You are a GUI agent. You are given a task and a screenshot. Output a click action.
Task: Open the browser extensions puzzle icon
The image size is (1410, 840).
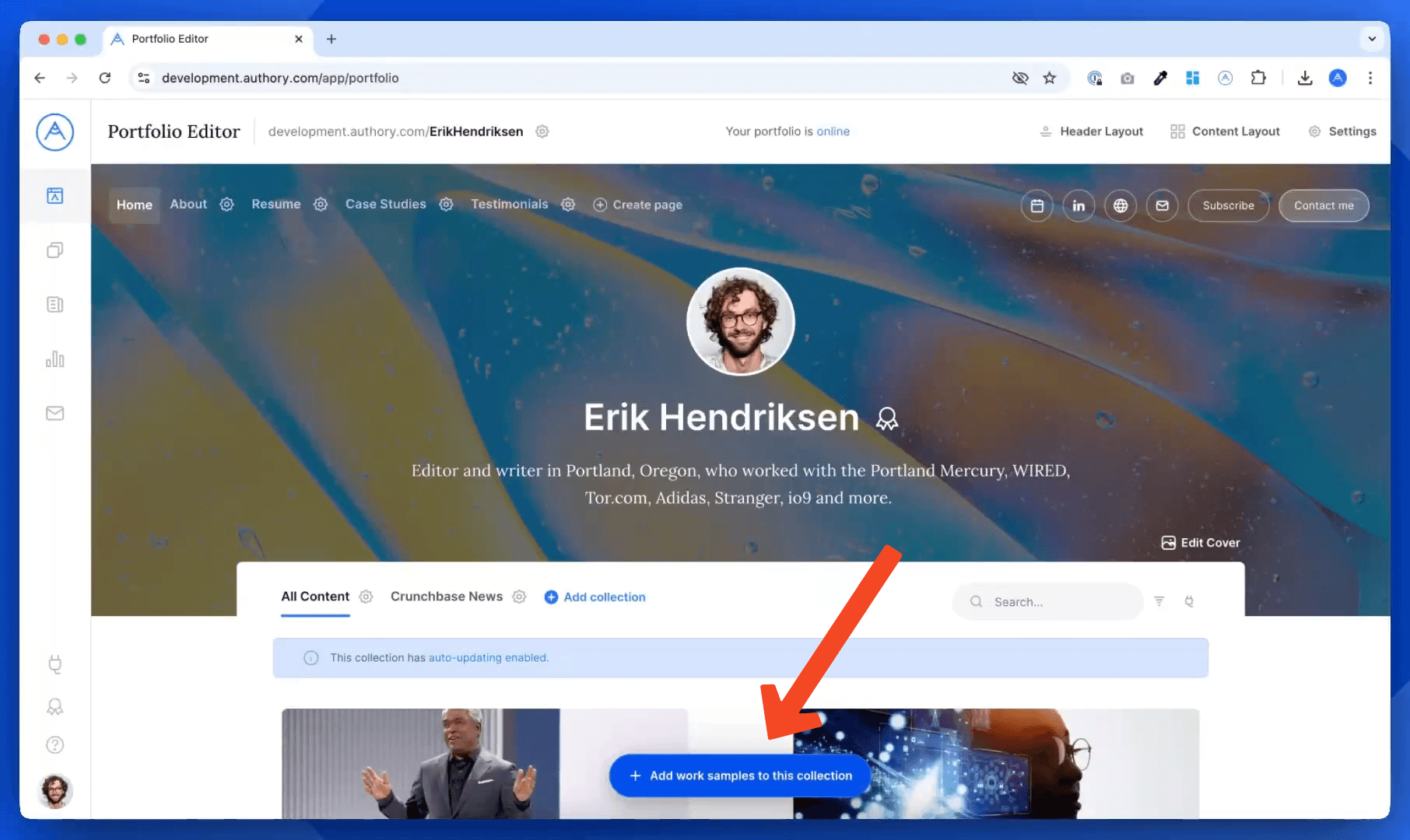tap(1258, 78)
